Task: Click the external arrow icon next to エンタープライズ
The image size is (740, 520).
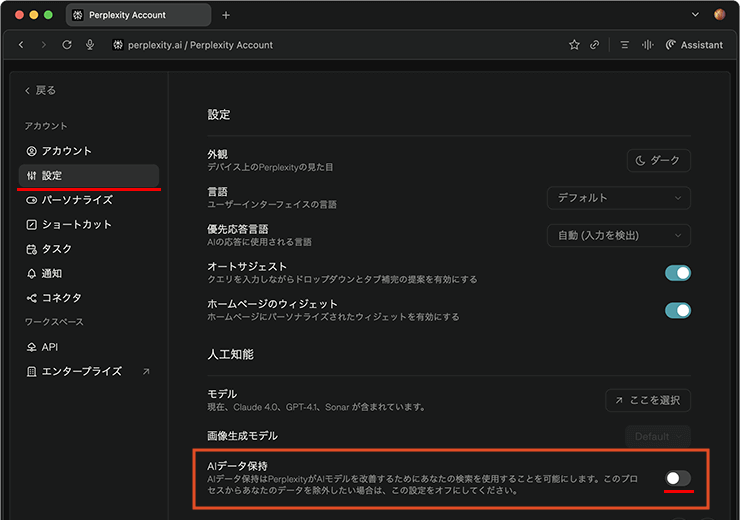Action: [146, 371]
